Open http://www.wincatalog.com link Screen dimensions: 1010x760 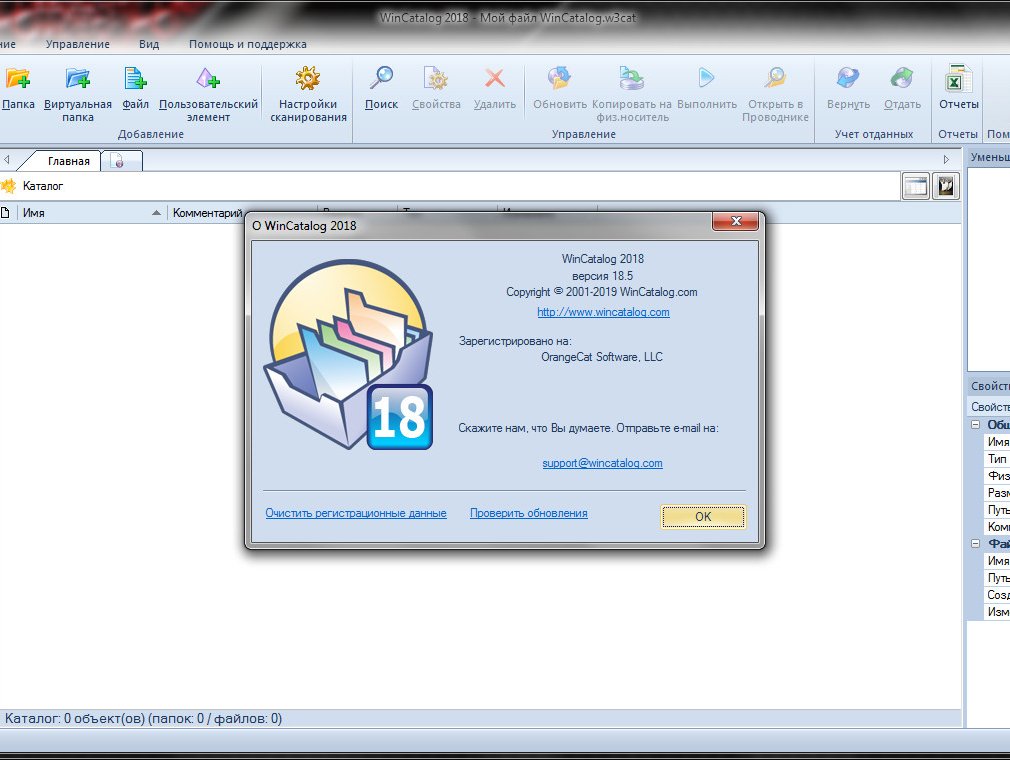click(x=603, y=312)
